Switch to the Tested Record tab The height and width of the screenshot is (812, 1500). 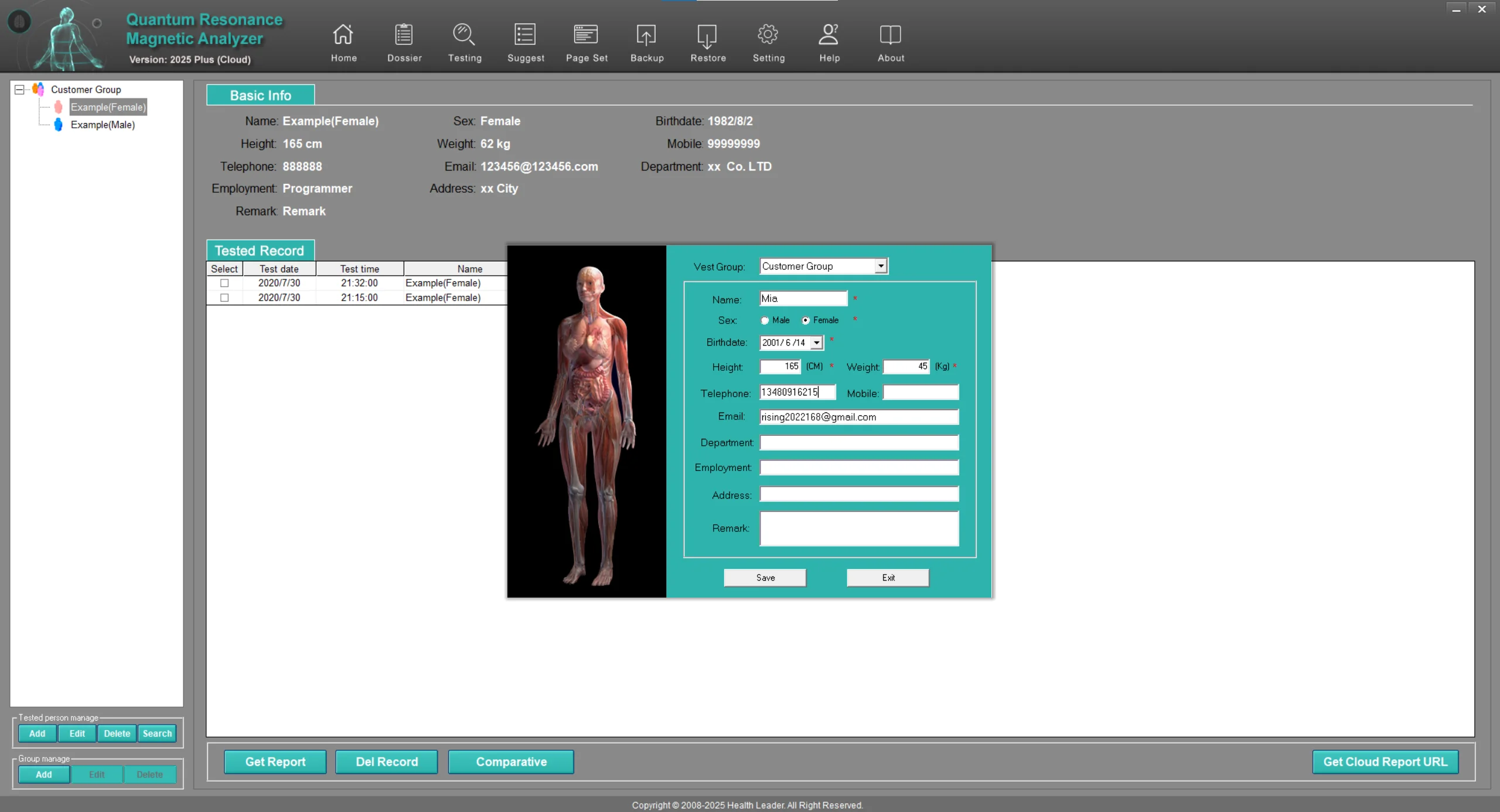coord(260,251)
